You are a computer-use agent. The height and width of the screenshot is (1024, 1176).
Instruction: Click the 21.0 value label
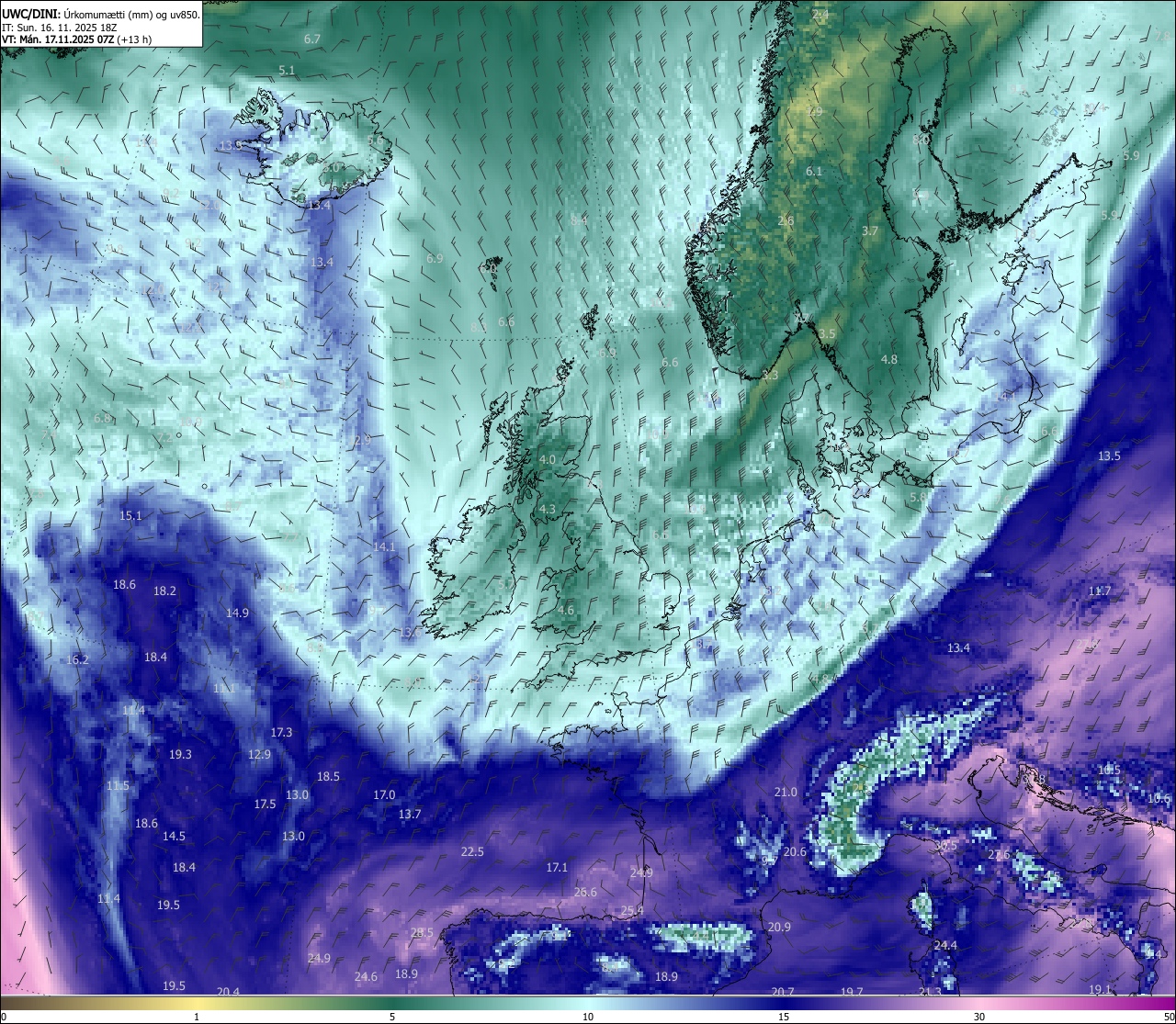click(786, 793)
